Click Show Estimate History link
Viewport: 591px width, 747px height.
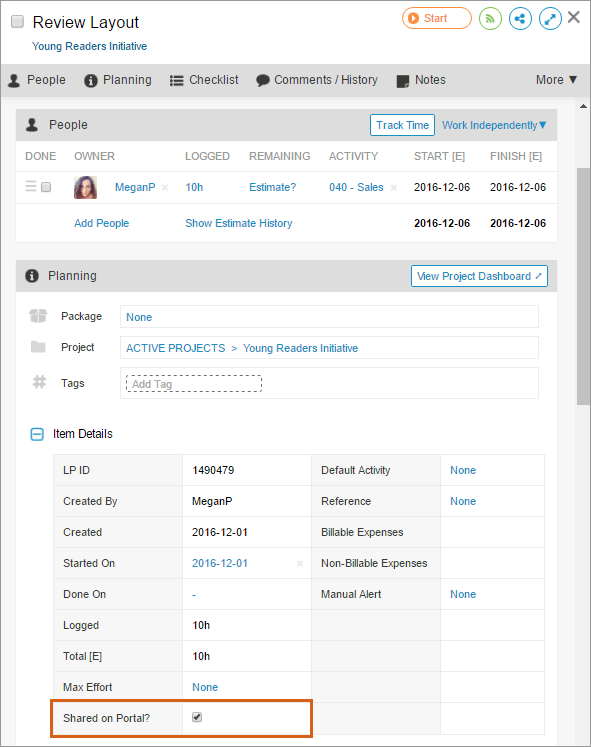[239, 223]
